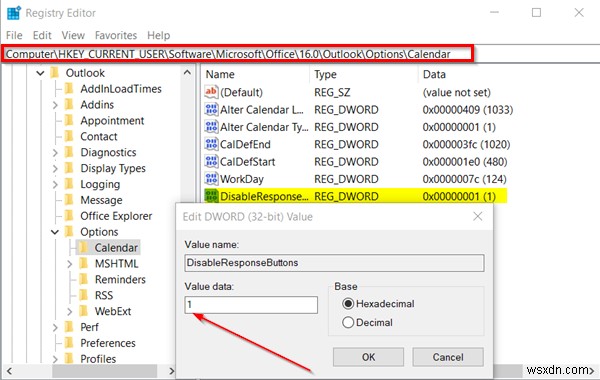Click the Value name field
The width and height of the screenshot is (600, 380).
pos(334,263)
